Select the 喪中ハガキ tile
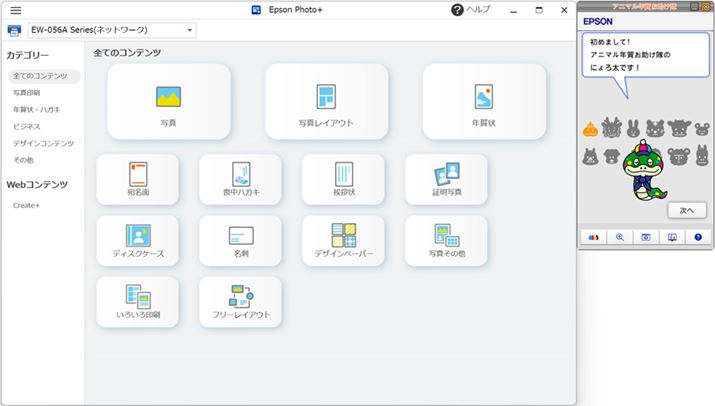This screenshot has width=715, height=406. click(241, 179)
